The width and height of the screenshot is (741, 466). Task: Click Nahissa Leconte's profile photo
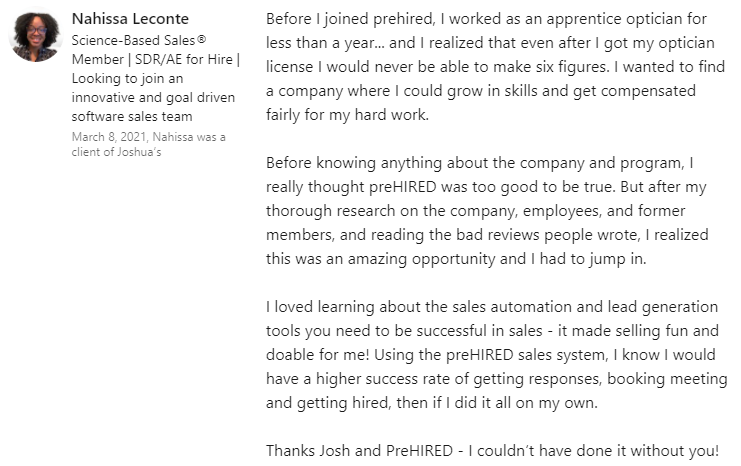[34, 38]
